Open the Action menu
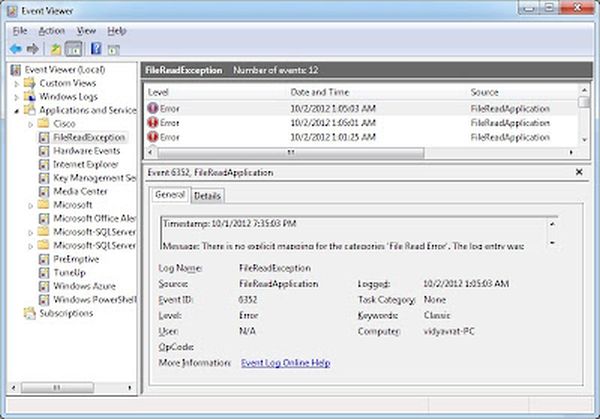Screen dimensions: 600x419 click(x=52, y=31)
